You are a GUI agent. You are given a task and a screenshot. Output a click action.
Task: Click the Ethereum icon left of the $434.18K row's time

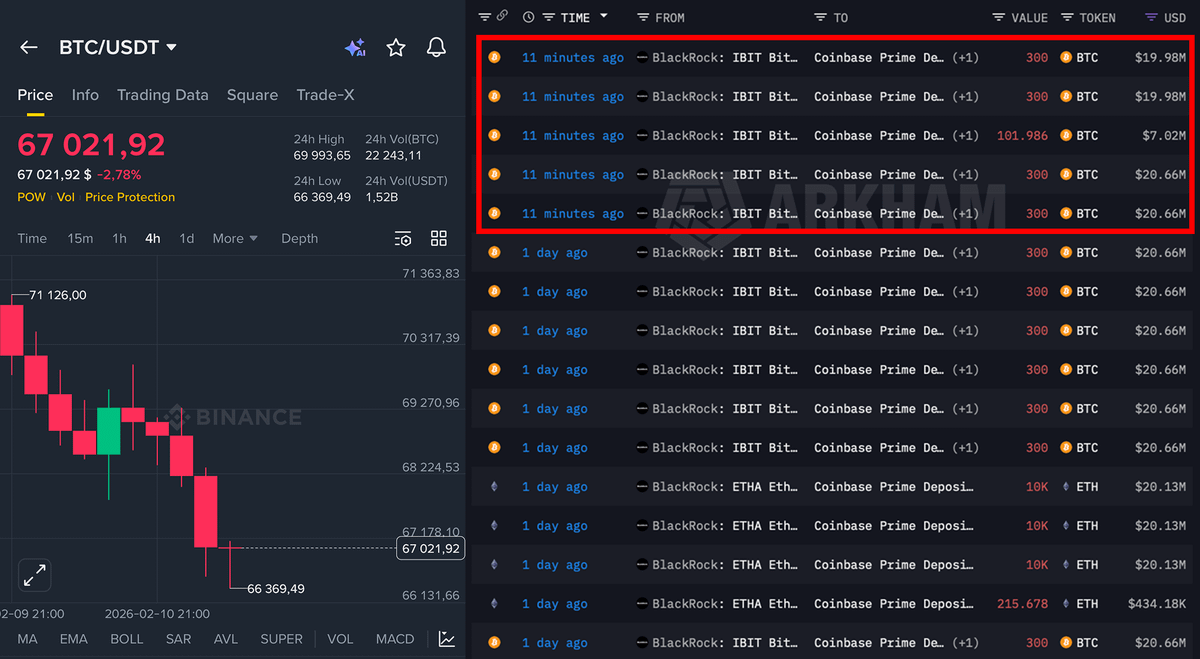[494, 603]
